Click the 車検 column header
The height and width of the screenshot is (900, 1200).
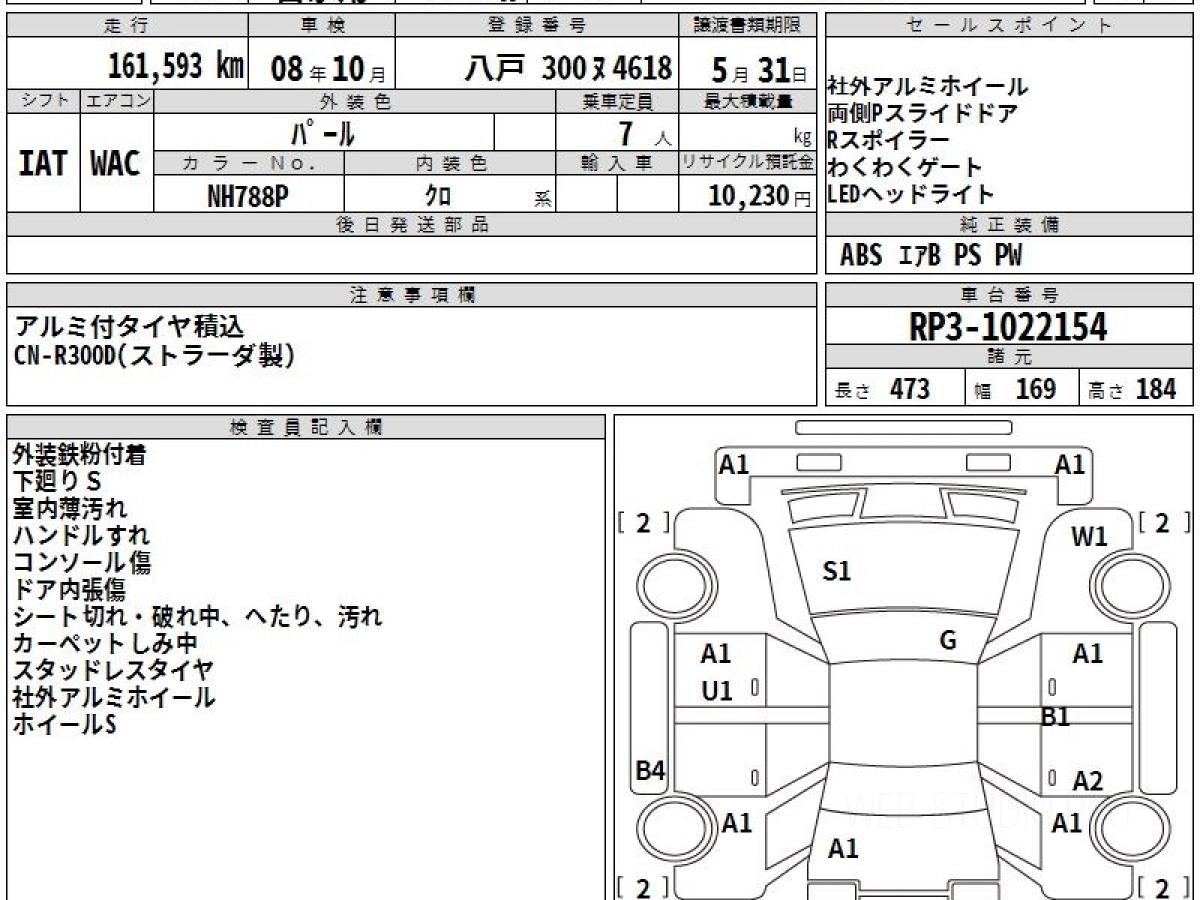[x=320, y=26]
